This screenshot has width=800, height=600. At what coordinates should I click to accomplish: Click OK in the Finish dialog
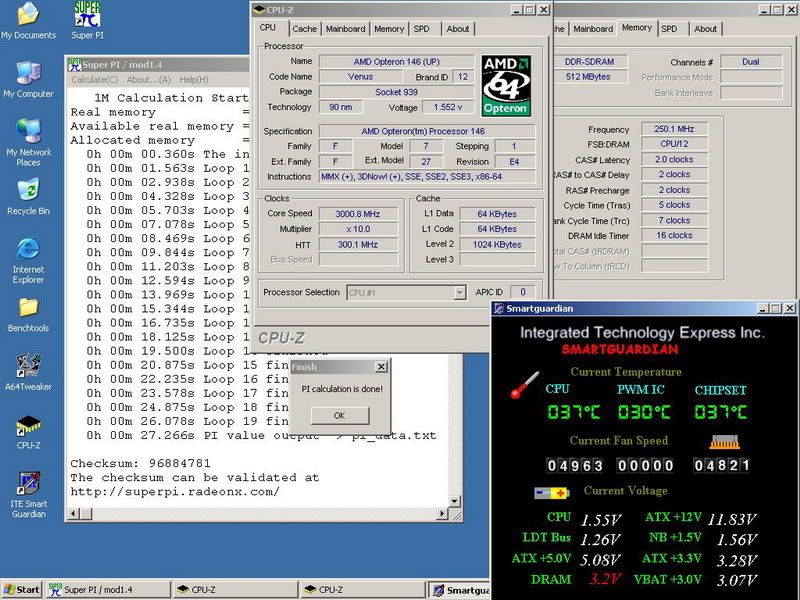point(339,415)
